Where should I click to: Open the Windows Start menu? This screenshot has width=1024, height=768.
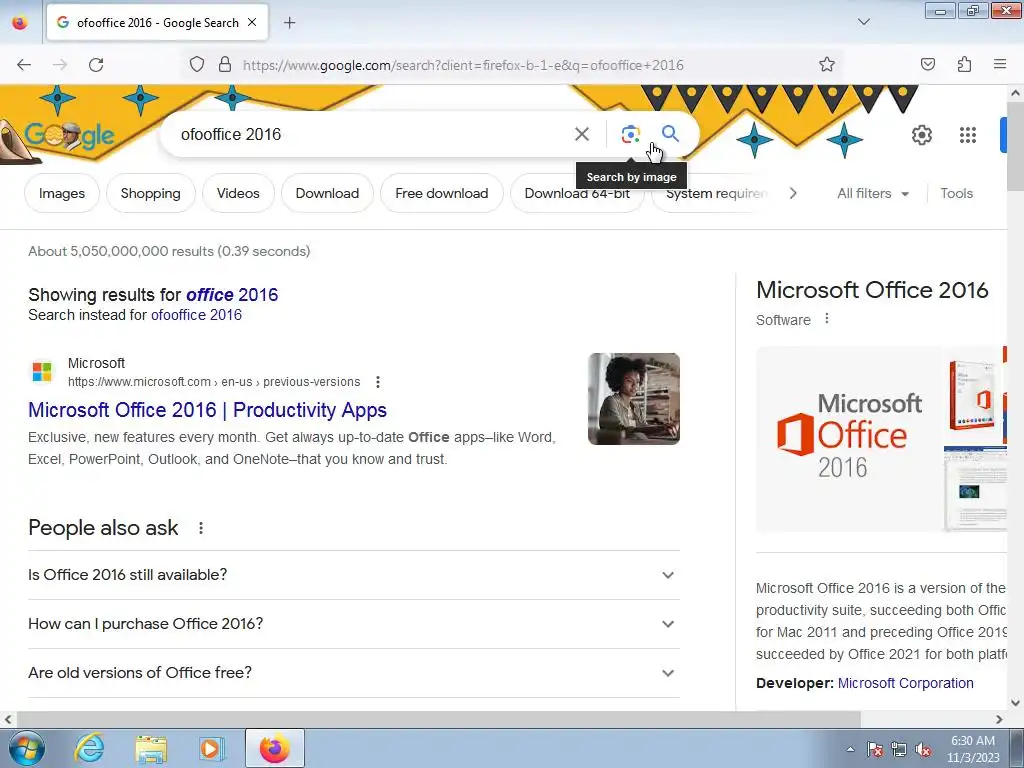(x=26, y=748)
